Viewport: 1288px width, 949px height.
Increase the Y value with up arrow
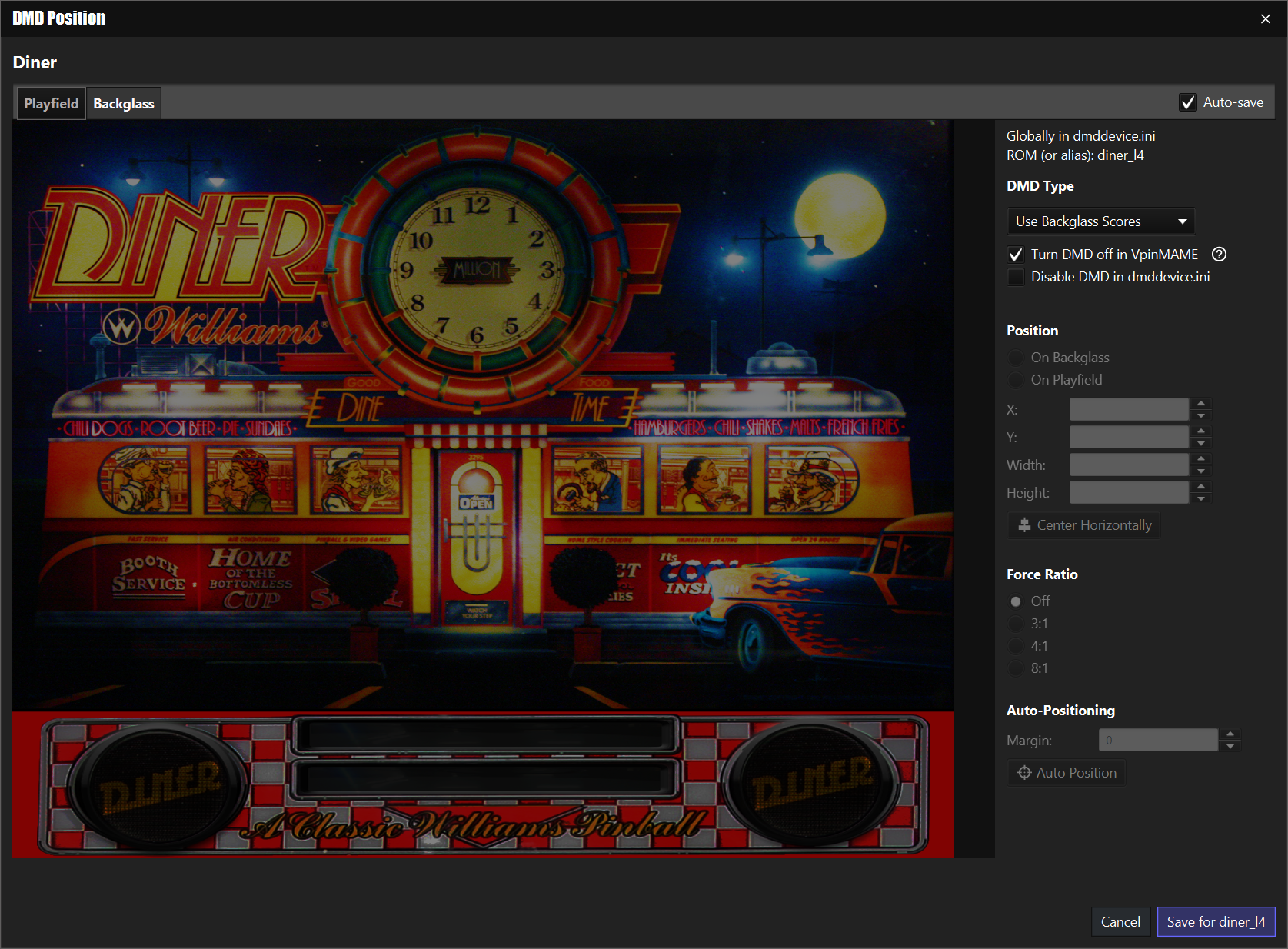coord(1201,431)
